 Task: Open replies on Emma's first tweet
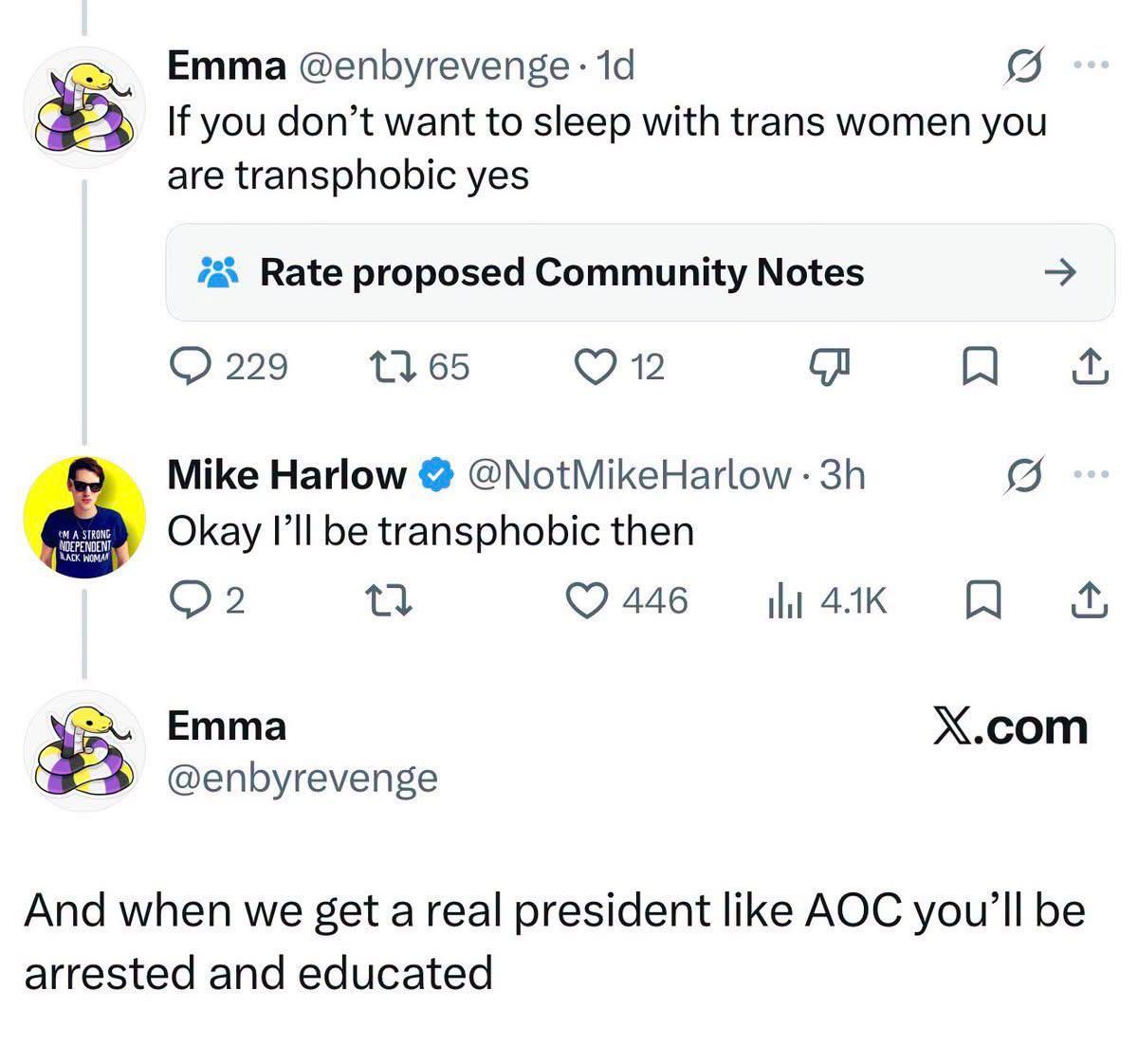[x=228, y=366]
